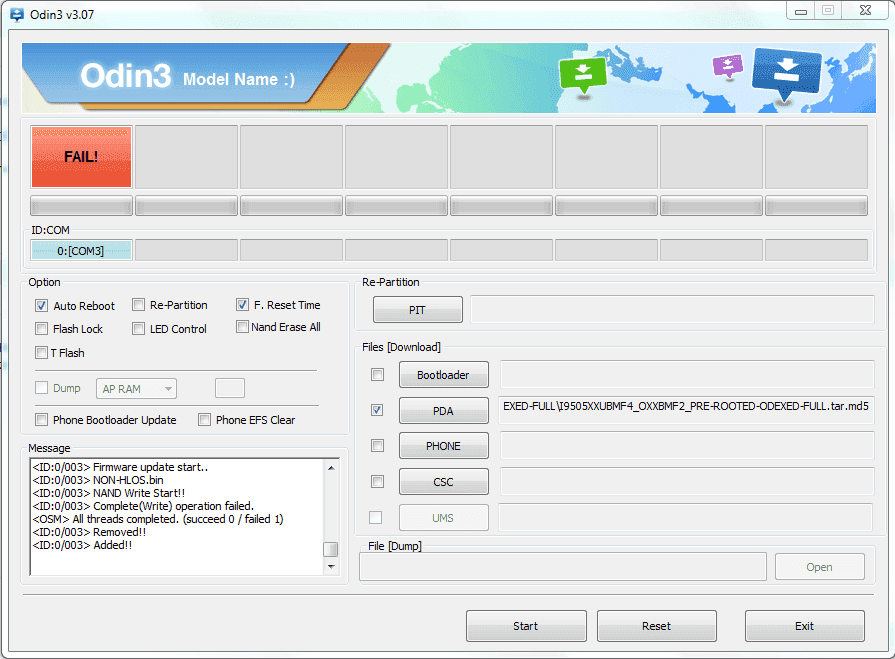895x659 pixels.
Task: Click 'NAND Write Start!!' log line
Action: 109,493
